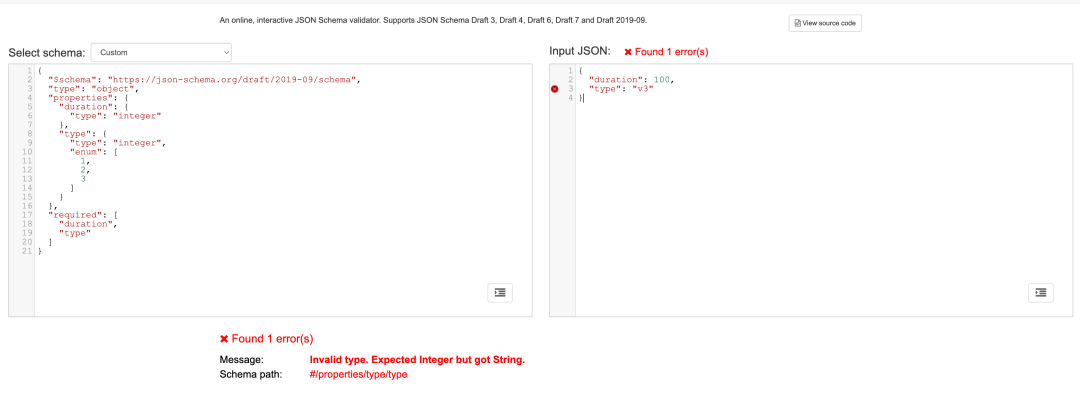1080x405 pixels.
Task: Click the enum value 3 in schema editor
Action: (x=96, y=179)
